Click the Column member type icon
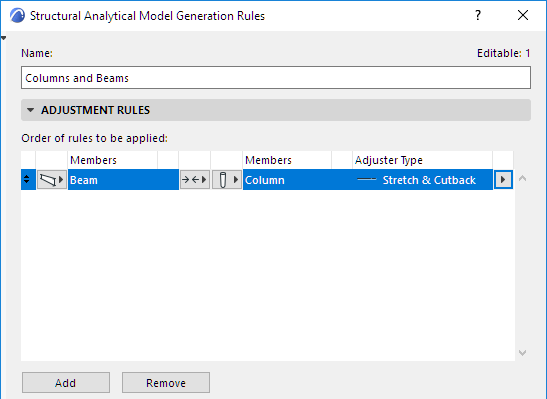Screen dimensions: 547x399 click(x=223, y=180)
